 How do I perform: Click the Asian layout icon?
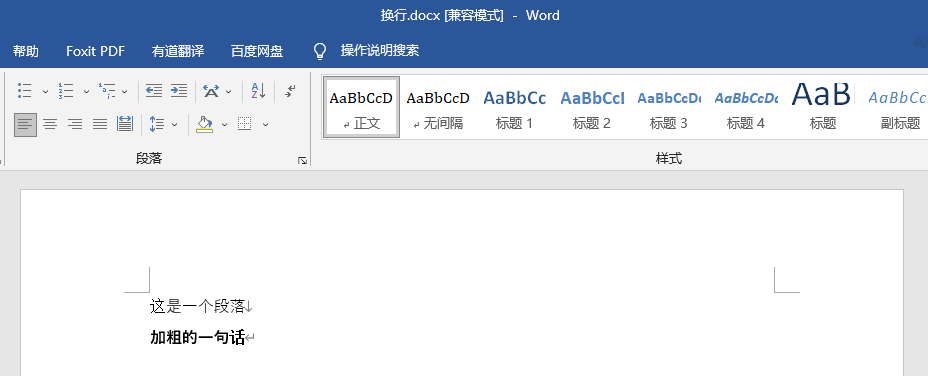click(211, 91)
